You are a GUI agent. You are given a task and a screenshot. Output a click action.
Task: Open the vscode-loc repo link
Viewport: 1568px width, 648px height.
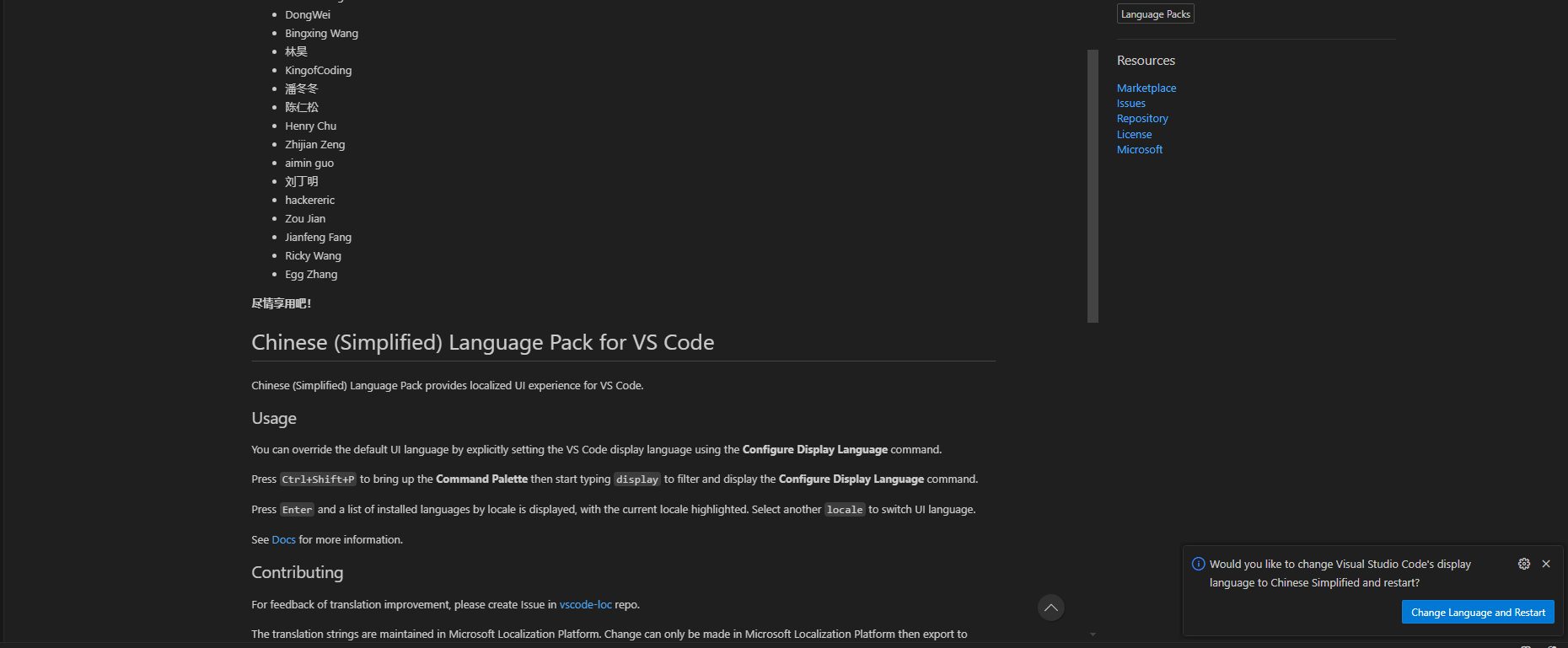click(586, 605)
